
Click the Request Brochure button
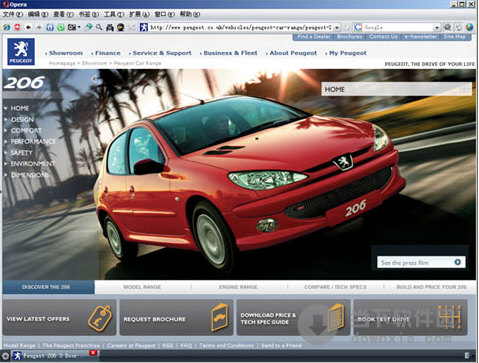click(x=176, y=318)
